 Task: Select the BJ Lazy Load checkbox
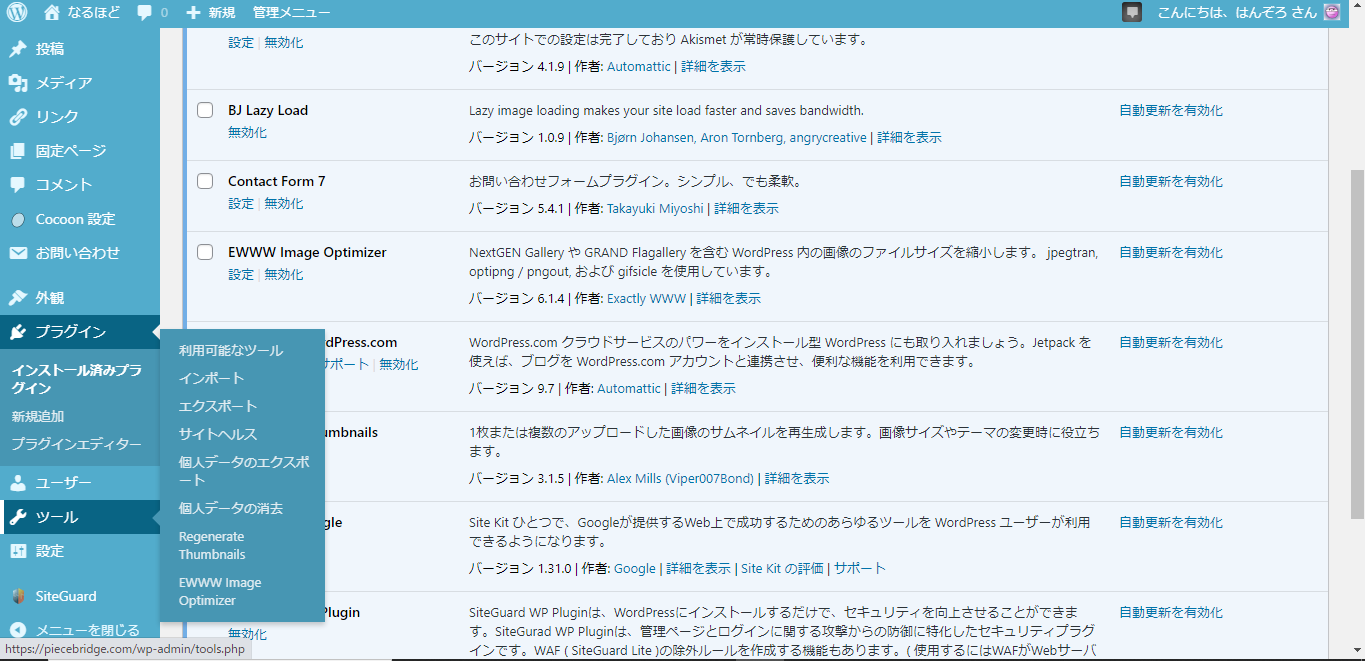(205, 110)
